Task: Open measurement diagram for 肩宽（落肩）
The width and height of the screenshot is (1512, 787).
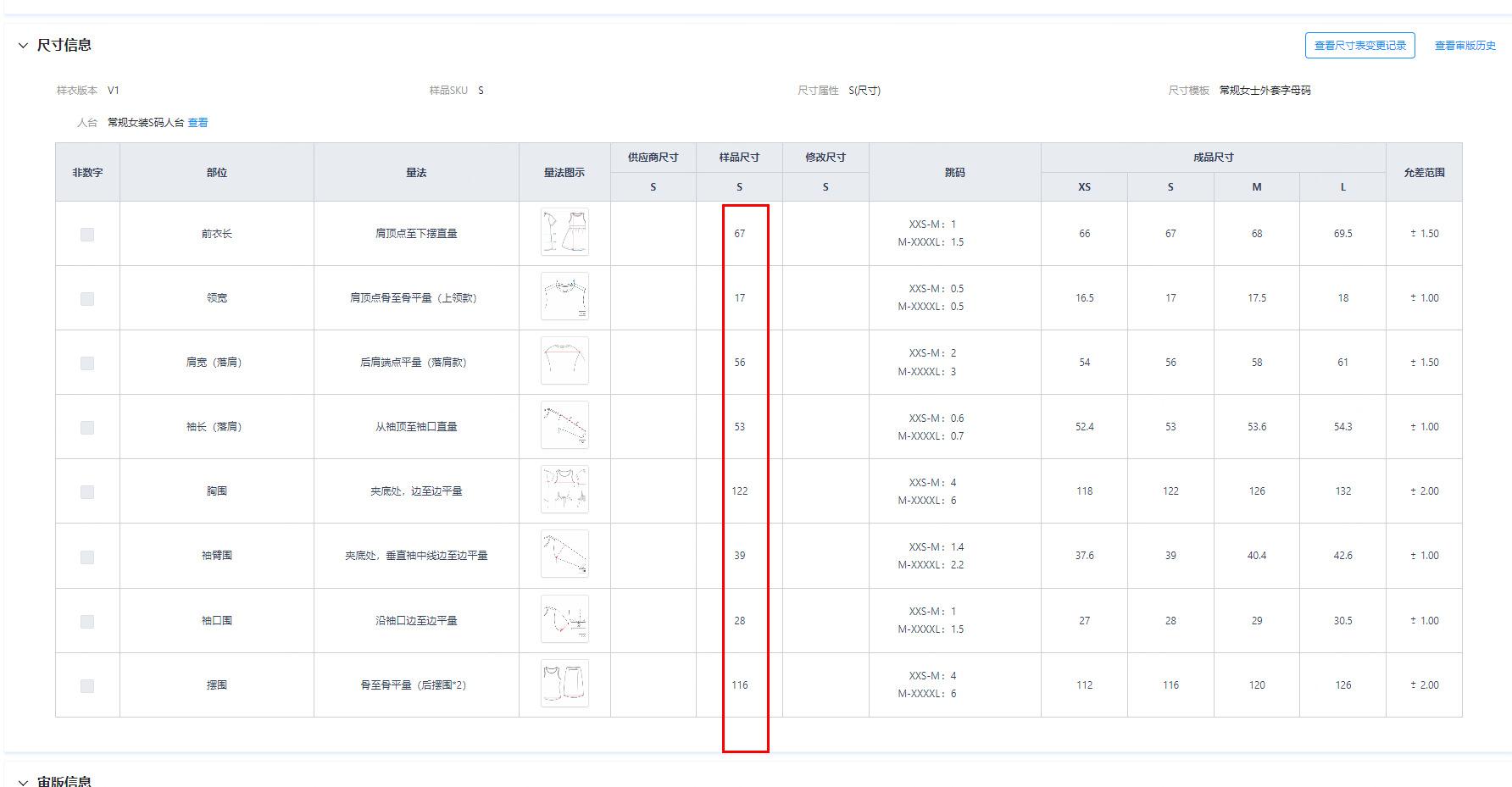Action: [564, 361]
